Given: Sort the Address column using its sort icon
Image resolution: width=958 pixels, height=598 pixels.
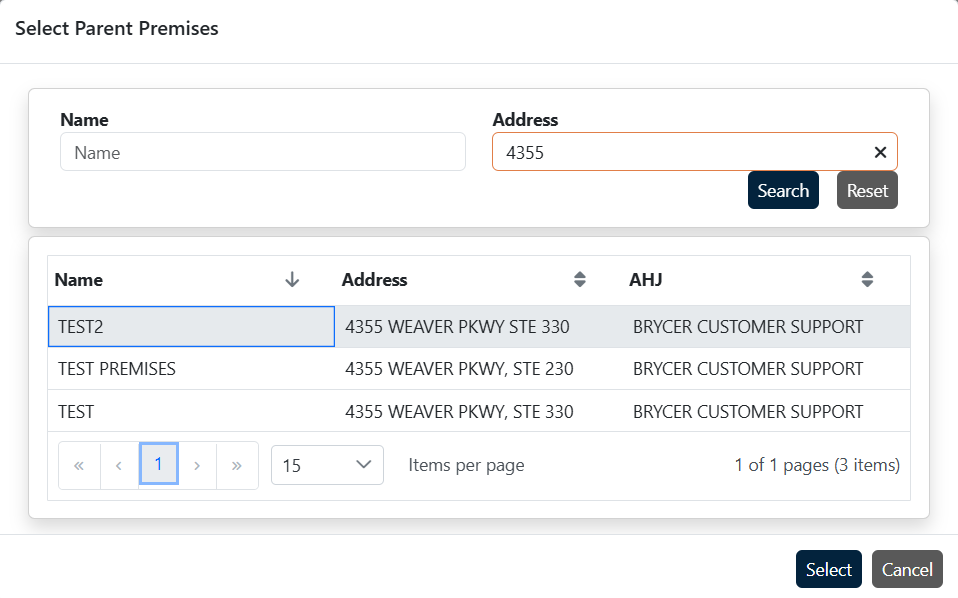Looking at the screenshot, I should point(579,280).
